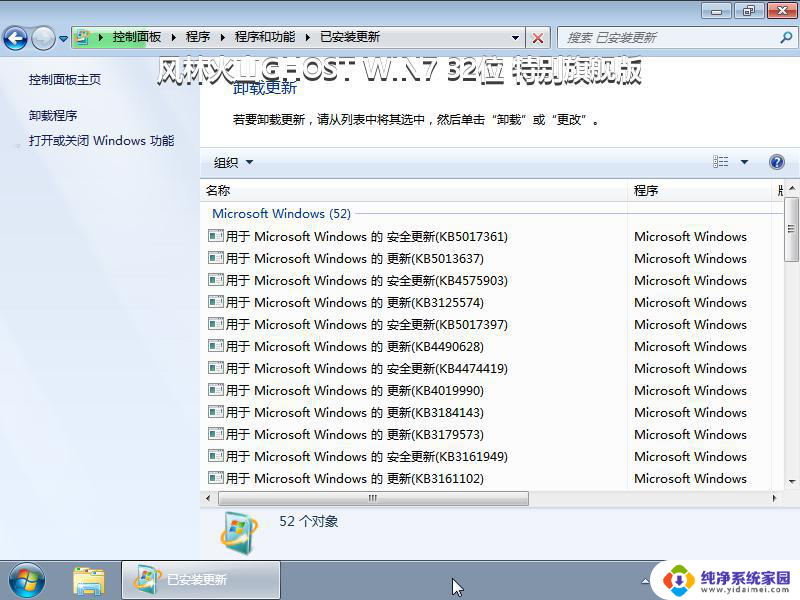Click the horizontal scrollbar thumb
This screenshot has width=800, height=600.
[372, 498]
